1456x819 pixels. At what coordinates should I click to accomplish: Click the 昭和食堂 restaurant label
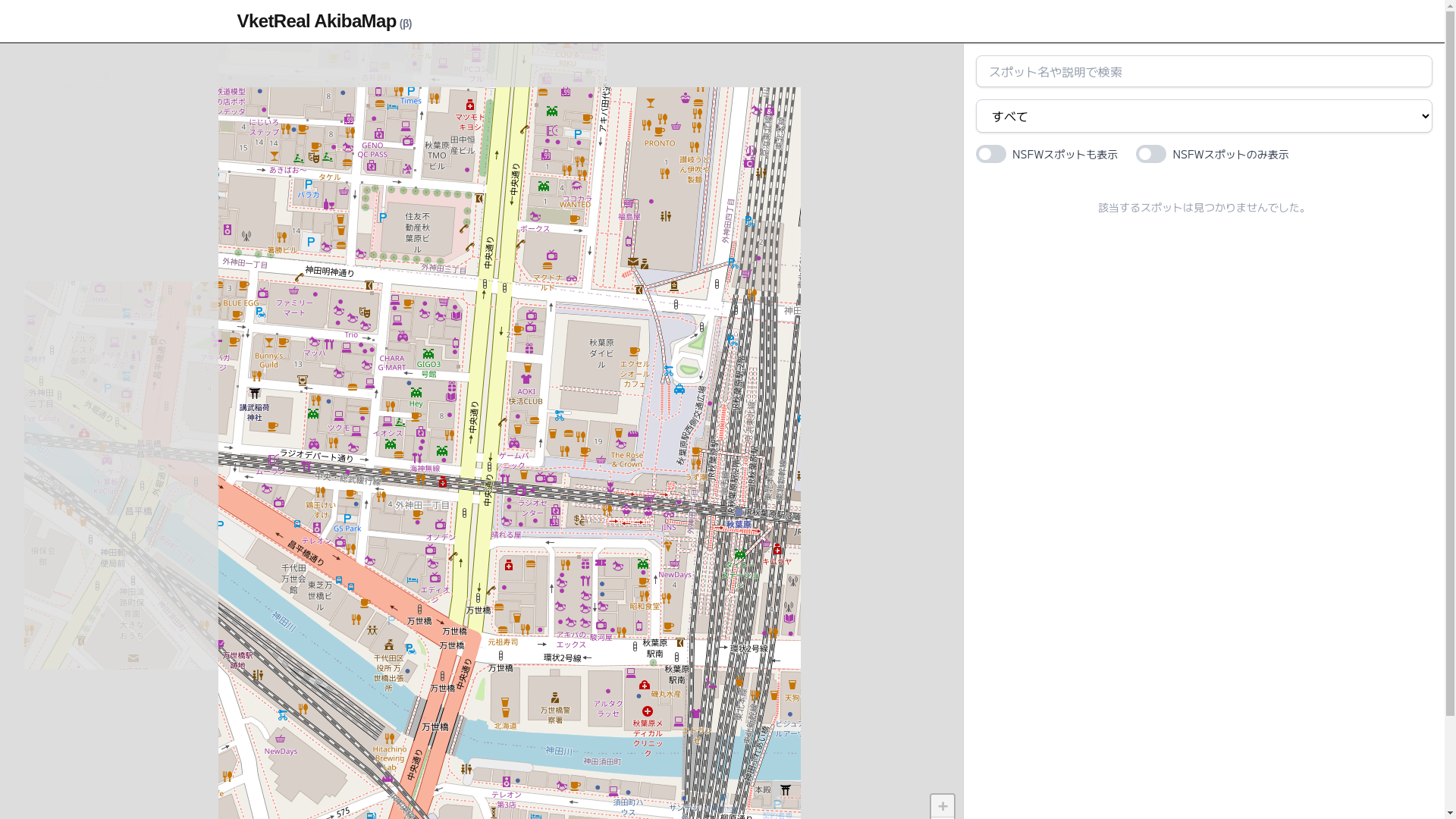pyautogui.click(x=645, y=606)
